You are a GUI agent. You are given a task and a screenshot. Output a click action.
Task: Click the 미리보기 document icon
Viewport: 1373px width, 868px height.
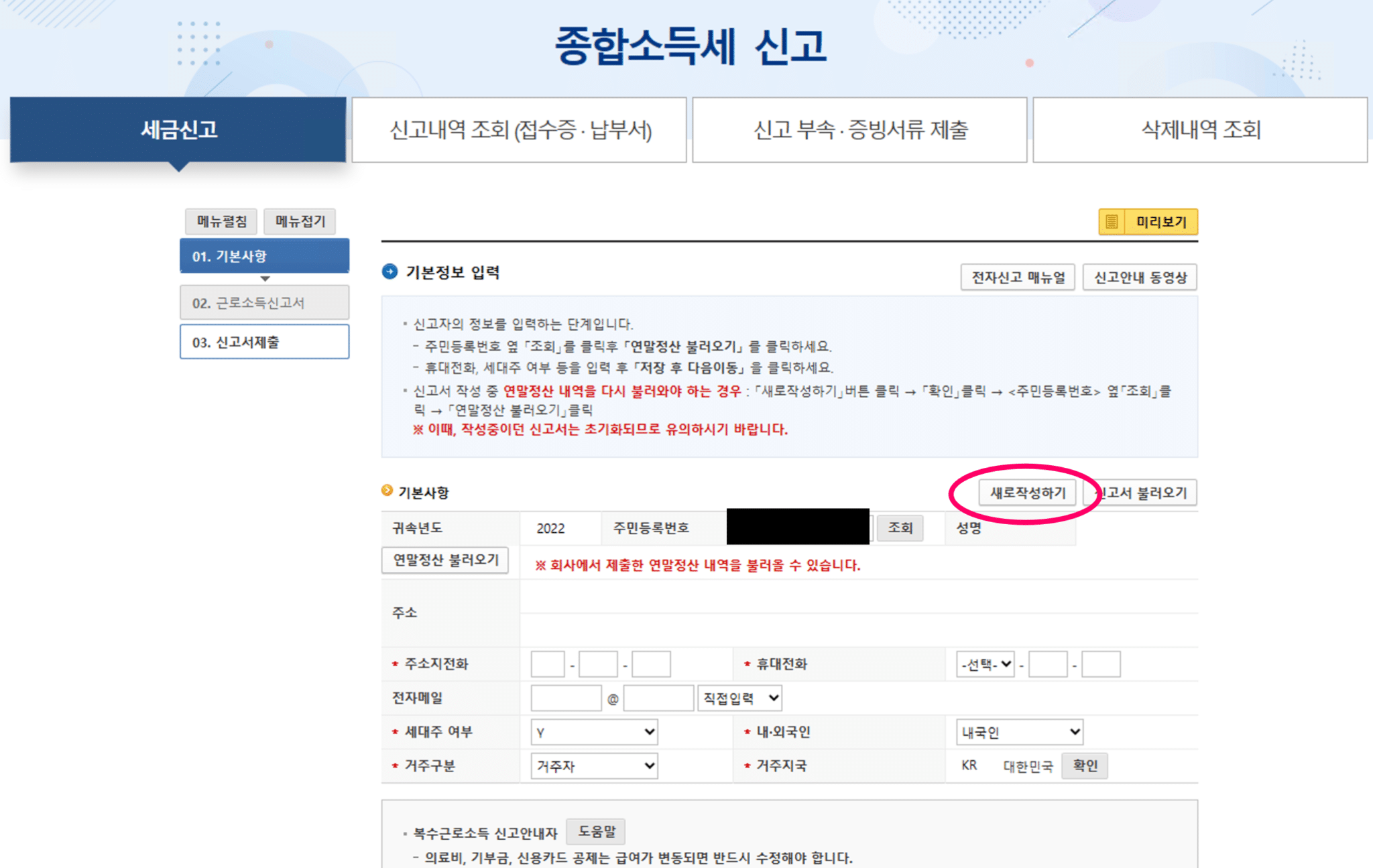coord(1112,221)
